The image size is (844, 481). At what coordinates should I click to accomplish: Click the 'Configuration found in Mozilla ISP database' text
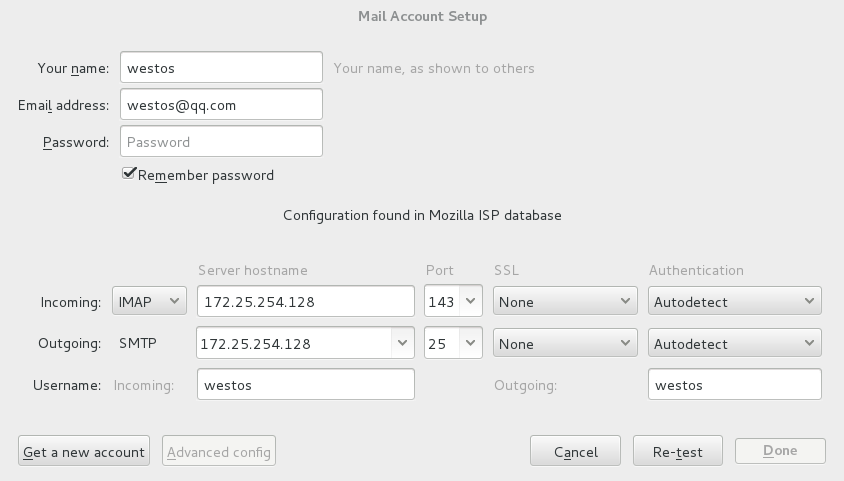click(x=423, y=215)
